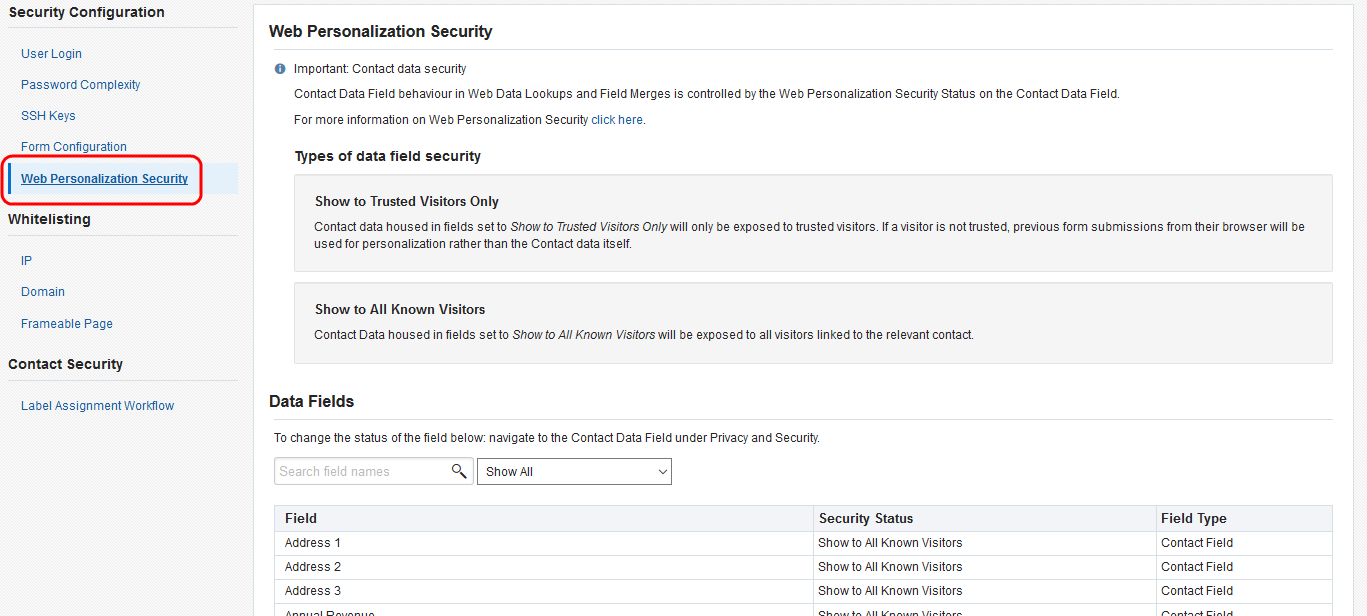Go to Password Complexity page

(80, 85)
